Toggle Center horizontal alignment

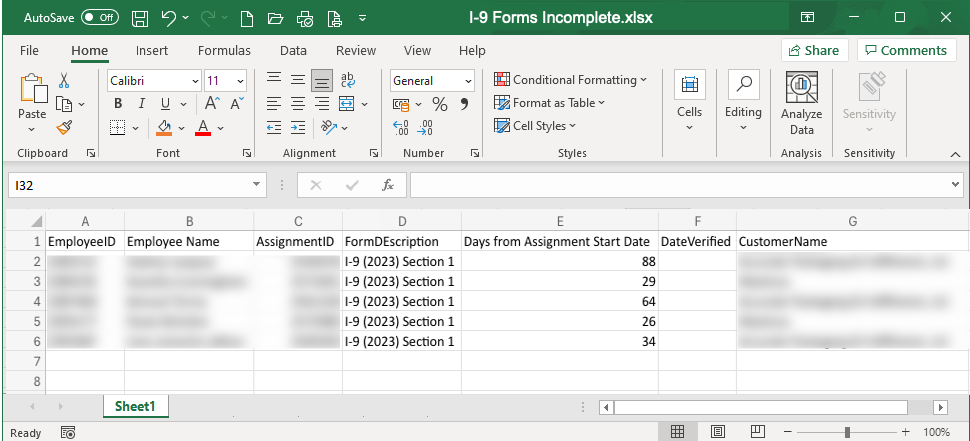click(298, 104)
